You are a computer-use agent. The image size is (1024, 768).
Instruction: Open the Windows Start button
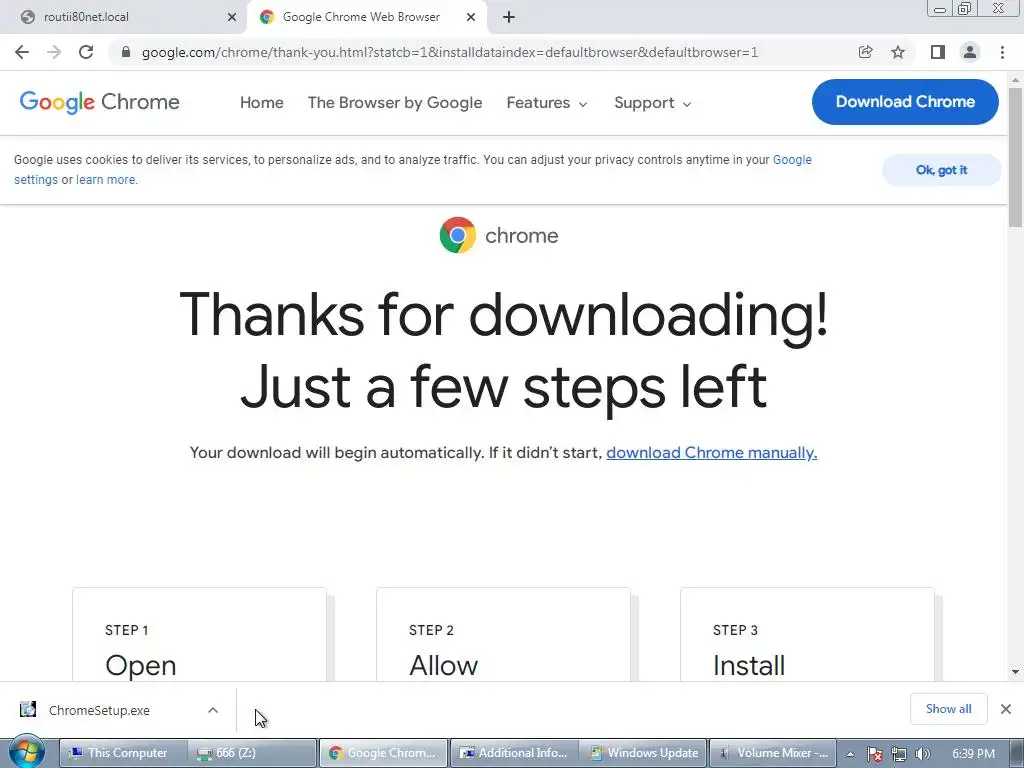coord(27,752)
